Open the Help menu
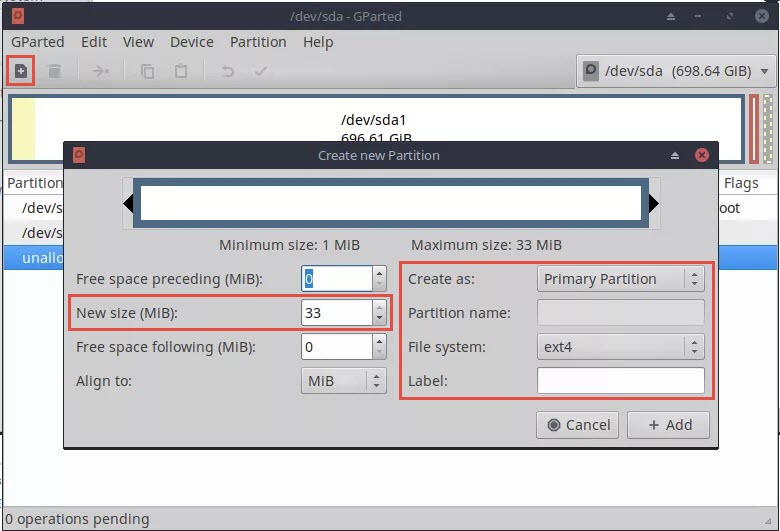780x531 pixels. (x=318, y=42)
